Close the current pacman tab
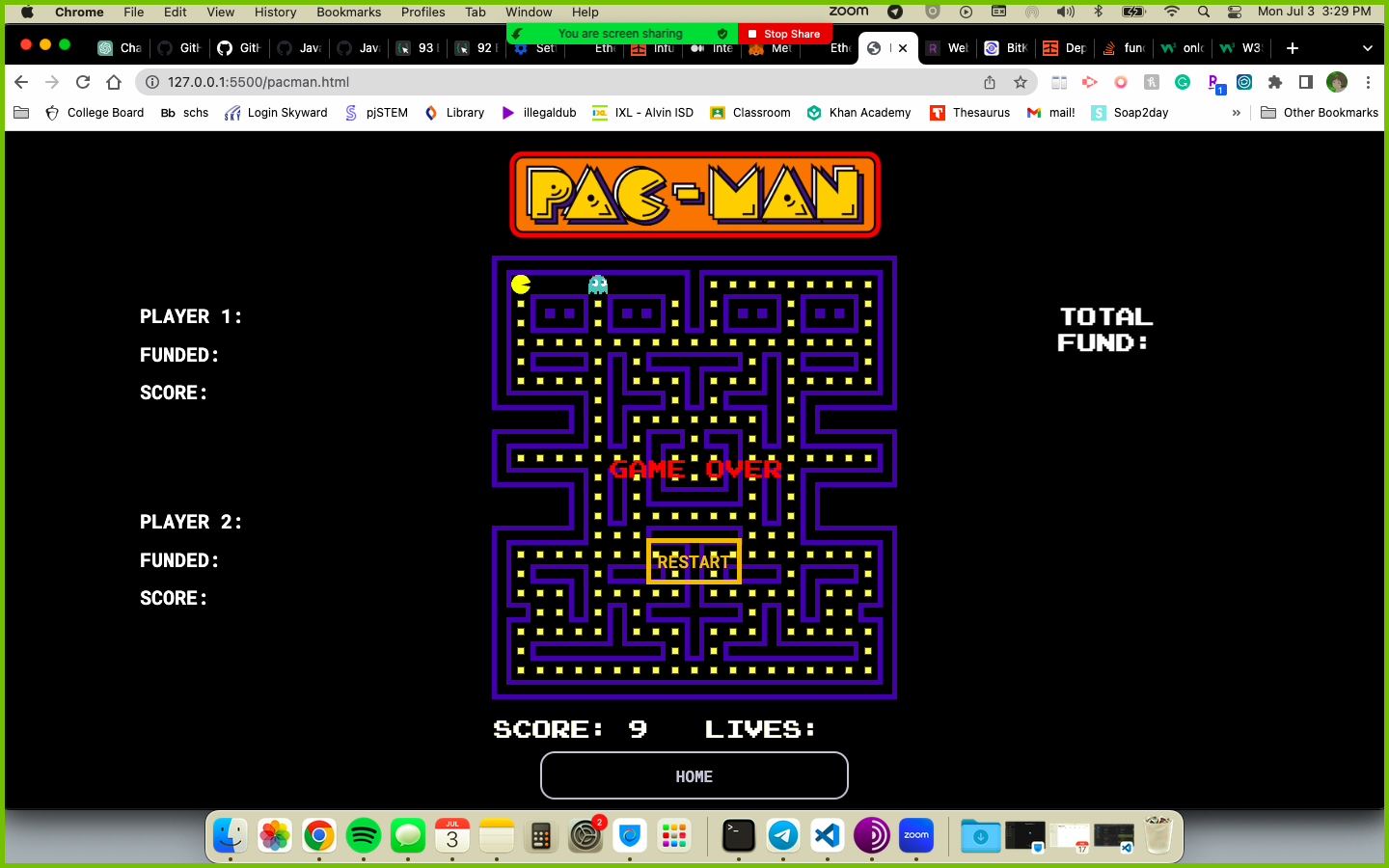 click(x=903, y=48)
